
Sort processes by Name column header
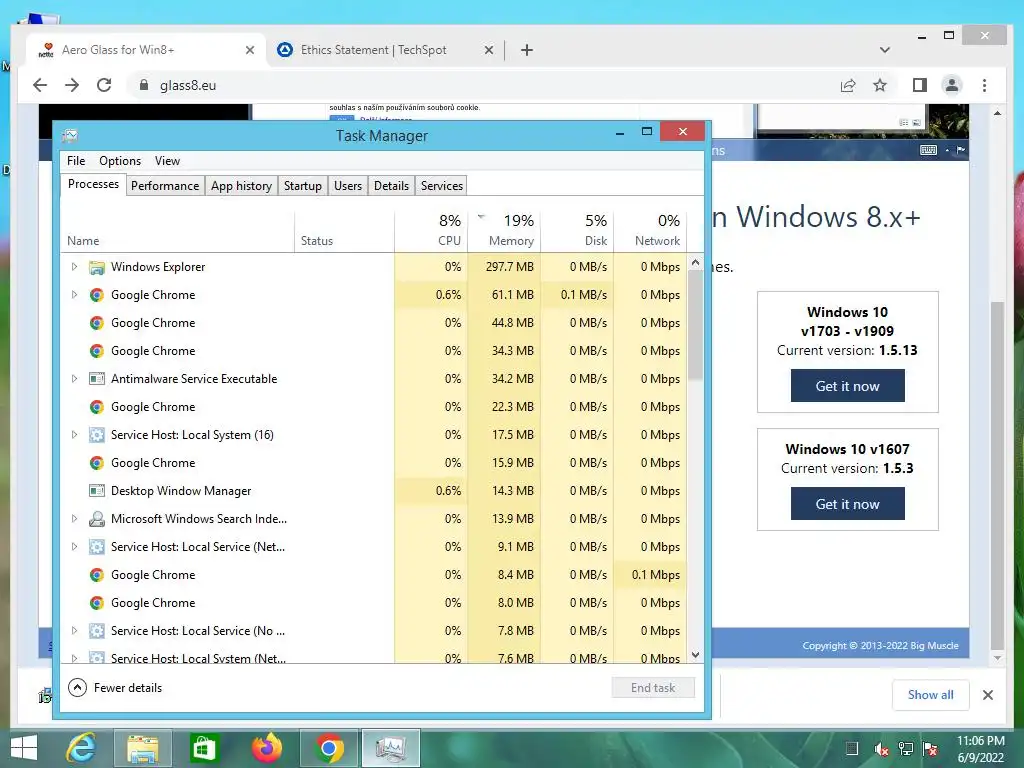pyautogui.click(x=178, y=231)
